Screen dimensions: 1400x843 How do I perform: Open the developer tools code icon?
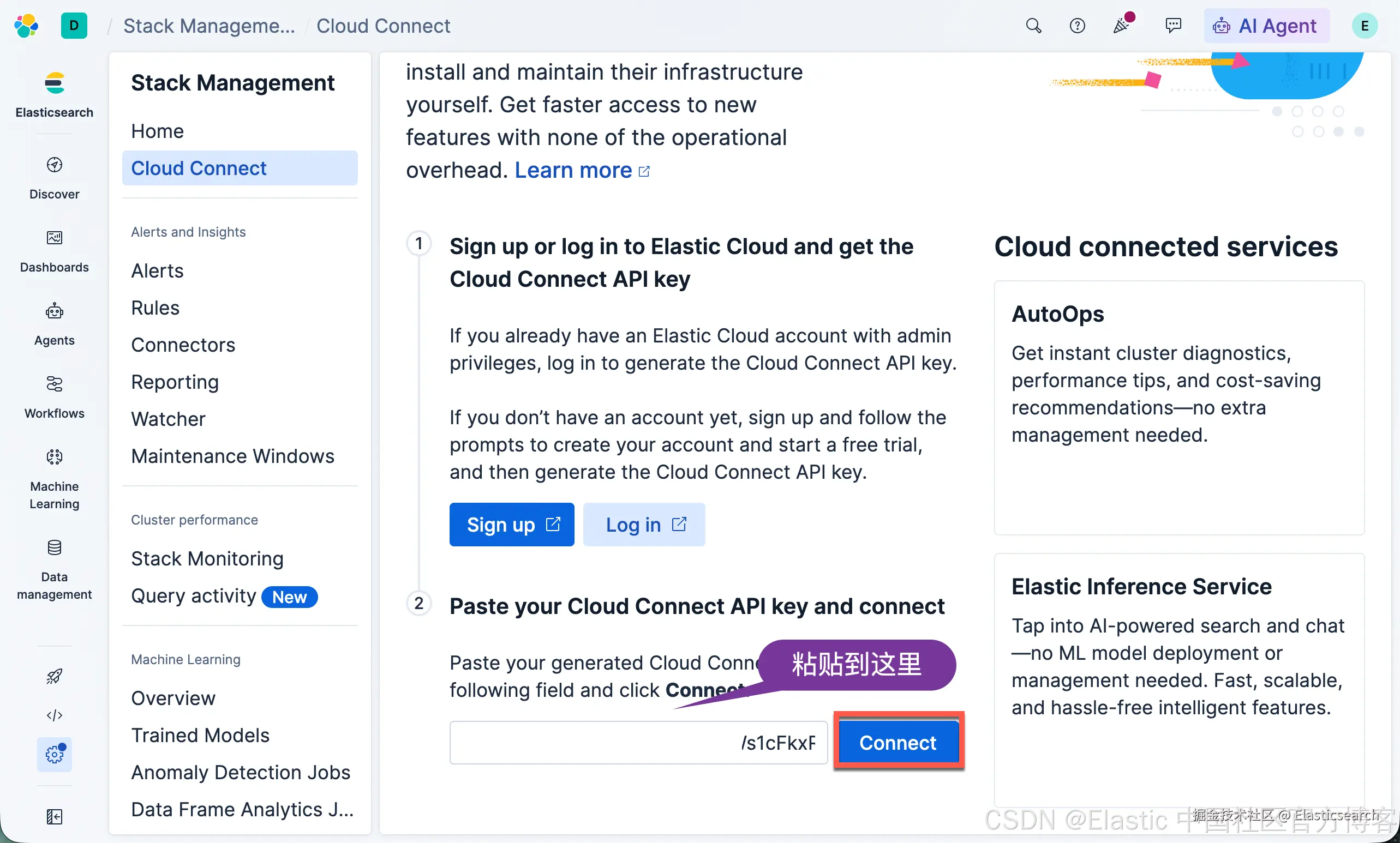click(x=54, y=715)
